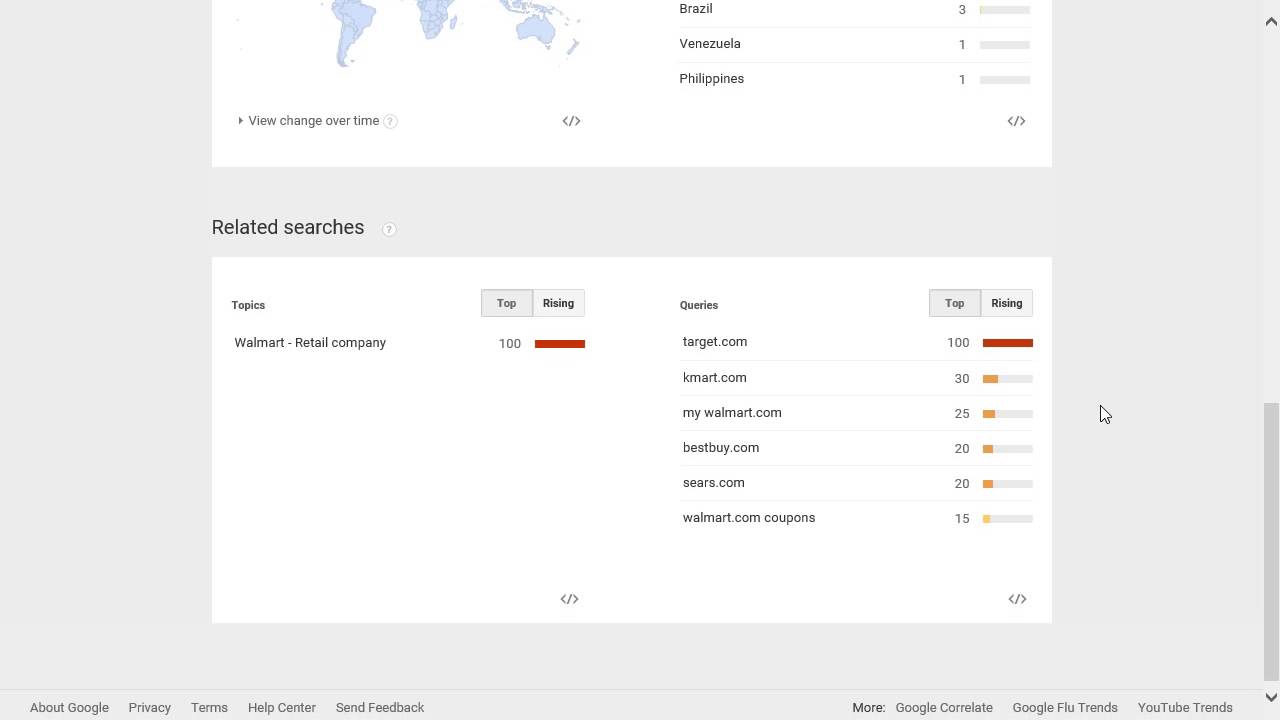Click embed icon at bottom of Queries panel
Image resolution: width=1280 pixels, height=720 pixels.
[x=1017, y=599]
